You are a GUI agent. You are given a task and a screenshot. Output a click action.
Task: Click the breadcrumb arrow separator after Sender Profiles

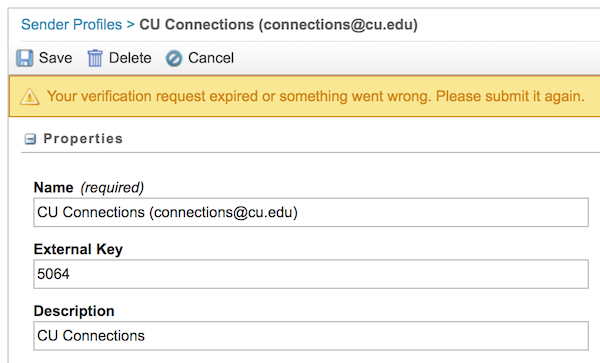(130, 25)
